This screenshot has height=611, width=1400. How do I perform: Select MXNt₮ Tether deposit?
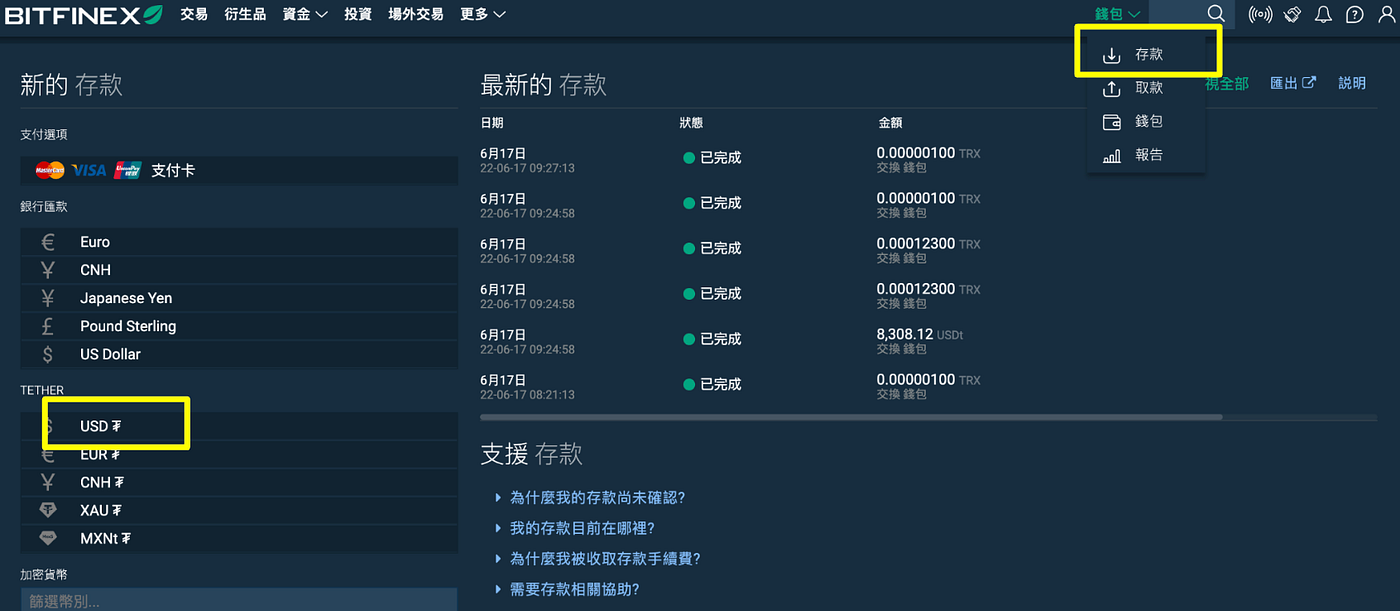(x=239, y=538)
